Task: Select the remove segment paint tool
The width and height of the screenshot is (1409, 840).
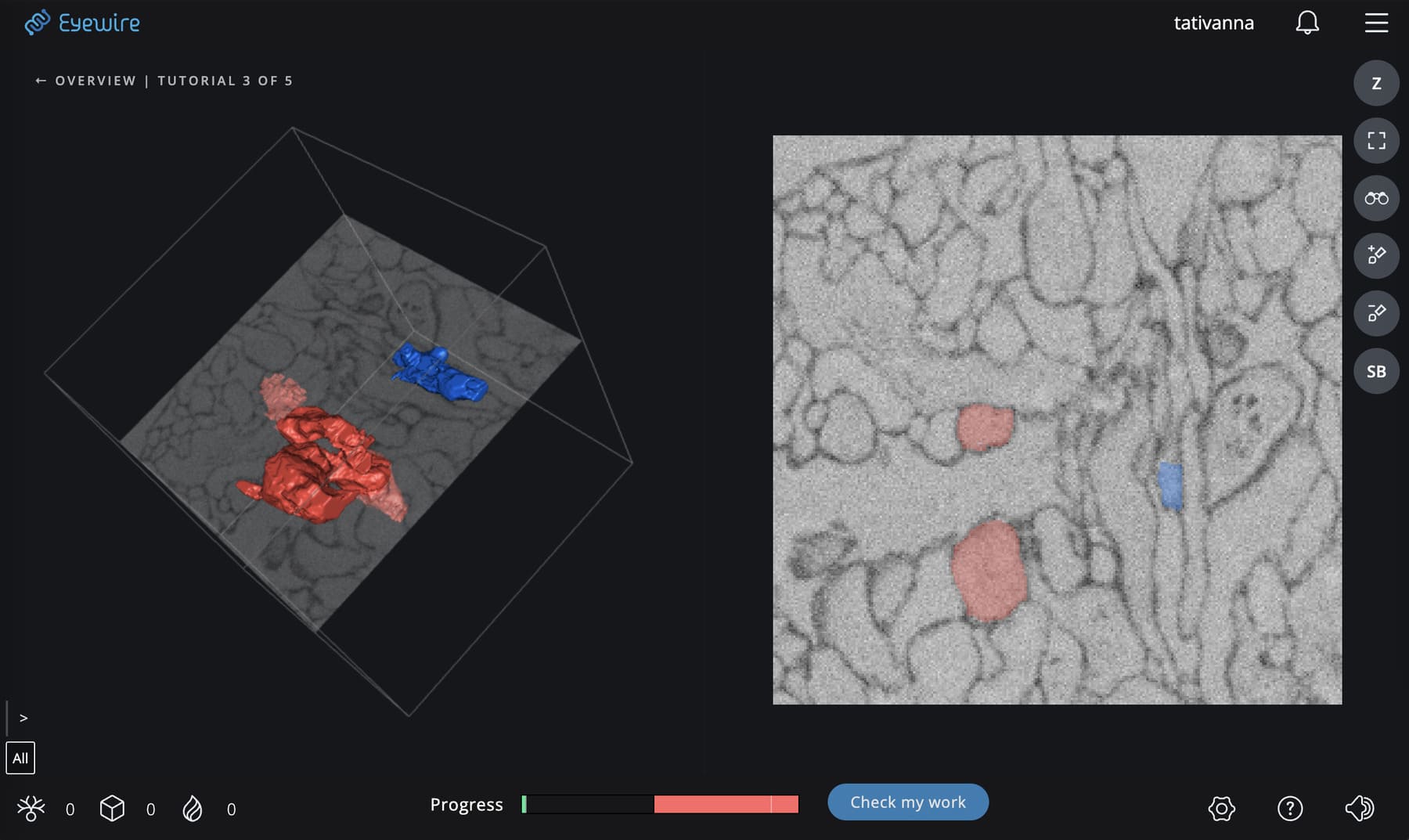Action: click(1375, 313)
